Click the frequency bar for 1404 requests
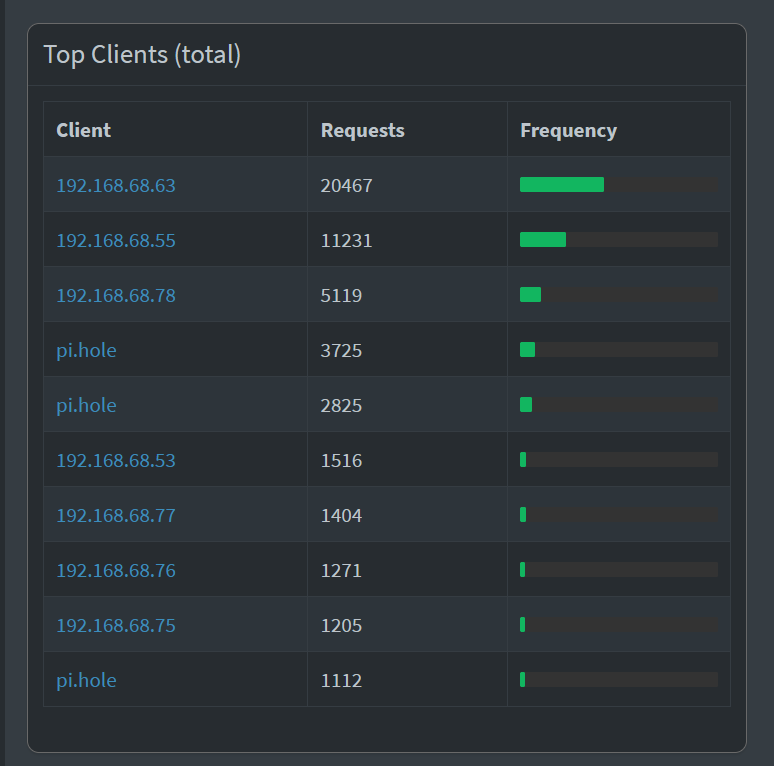 [x=619, y=515]
